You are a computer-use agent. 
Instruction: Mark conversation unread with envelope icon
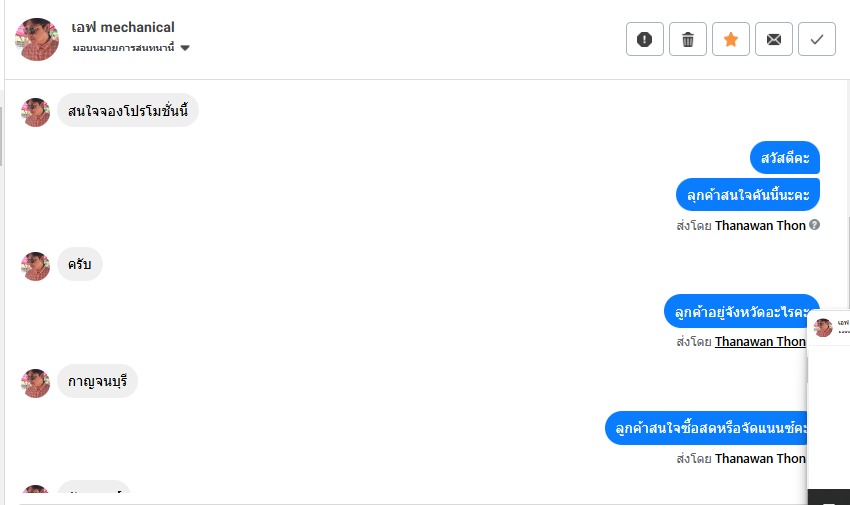[x=774, y=39]
